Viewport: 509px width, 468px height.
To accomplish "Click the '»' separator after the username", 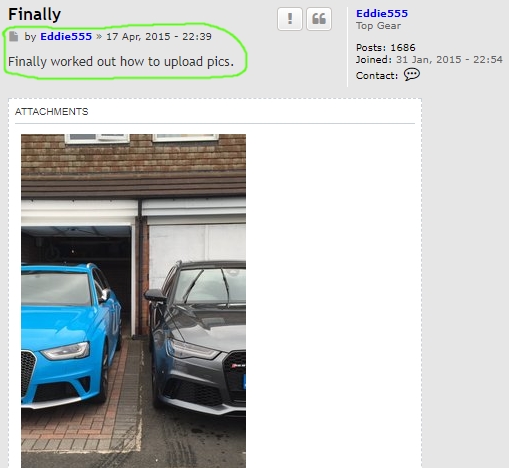I will click(99, 36).
